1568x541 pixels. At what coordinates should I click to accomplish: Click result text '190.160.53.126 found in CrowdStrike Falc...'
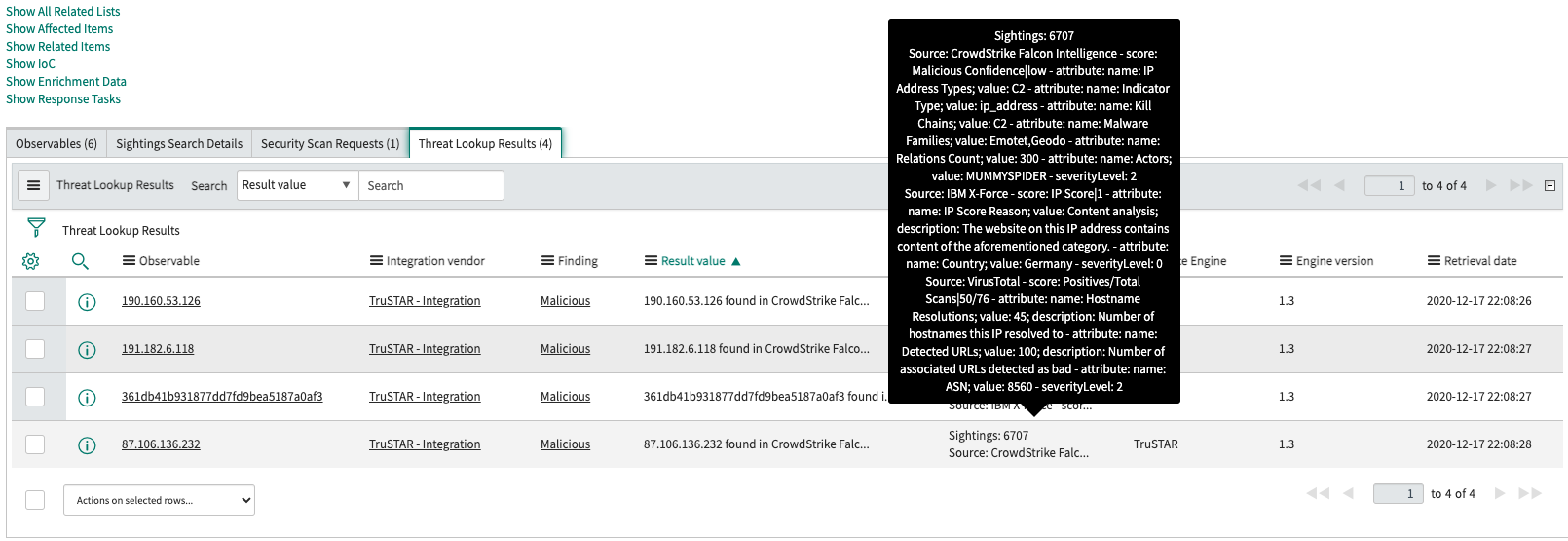[757, 301]
